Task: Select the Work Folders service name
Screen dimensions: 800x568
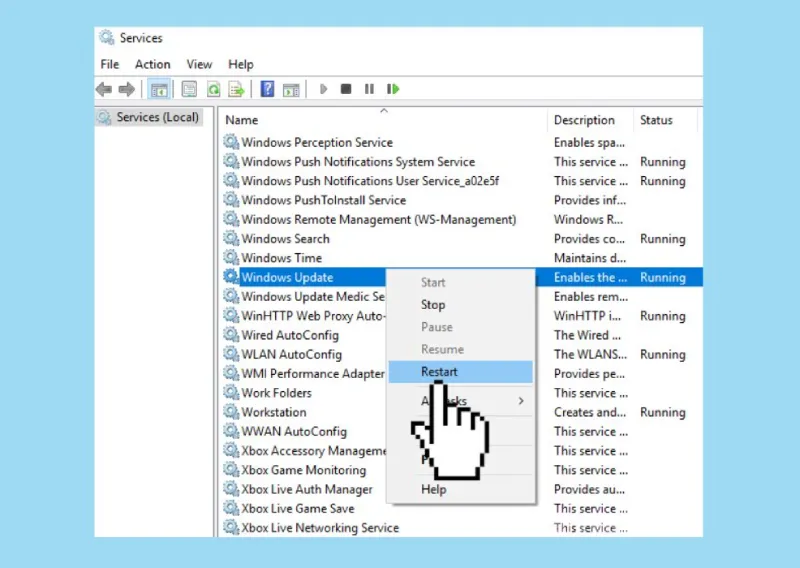Action: [276, 393]
